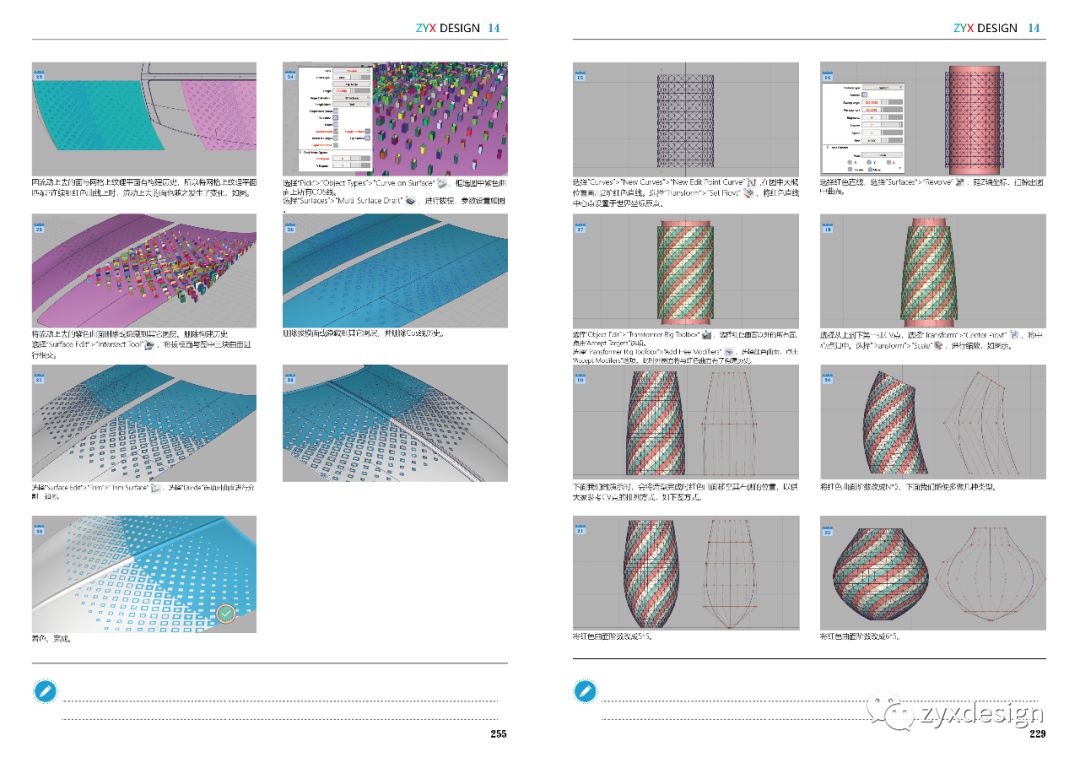Click step badge on tapered striped vase image
This screenshot has height=763, width=1080.
827,227
